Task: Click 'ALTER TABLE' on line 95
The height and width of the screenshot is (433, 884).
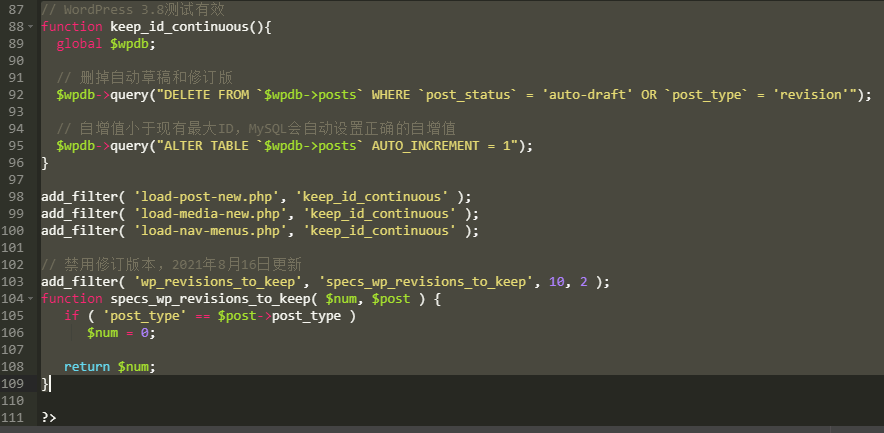Action: [x=206, y=145]
